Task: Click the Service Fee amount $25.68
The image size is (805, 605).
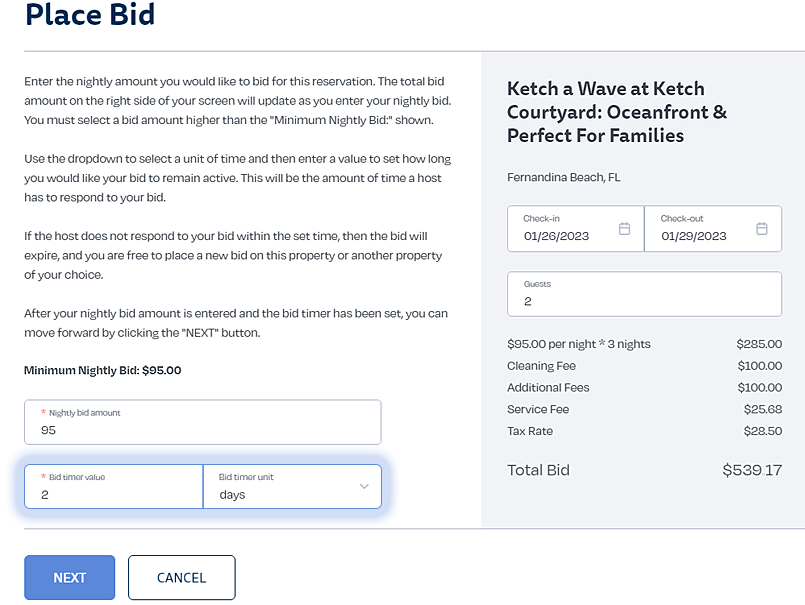Action: 760,410
